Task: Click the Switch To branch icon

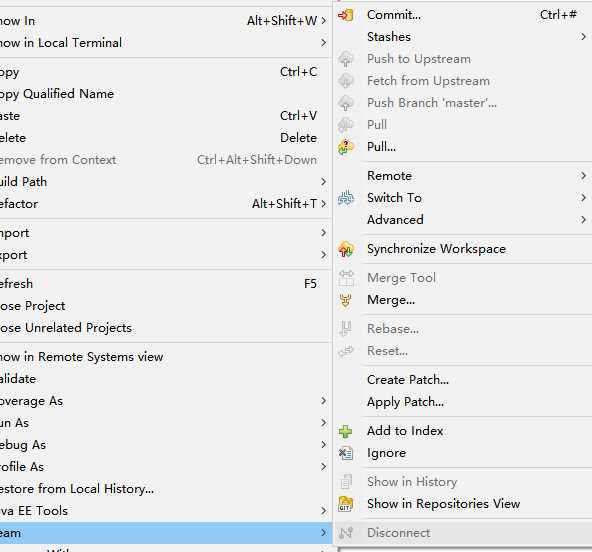Action: pos(345,197)
